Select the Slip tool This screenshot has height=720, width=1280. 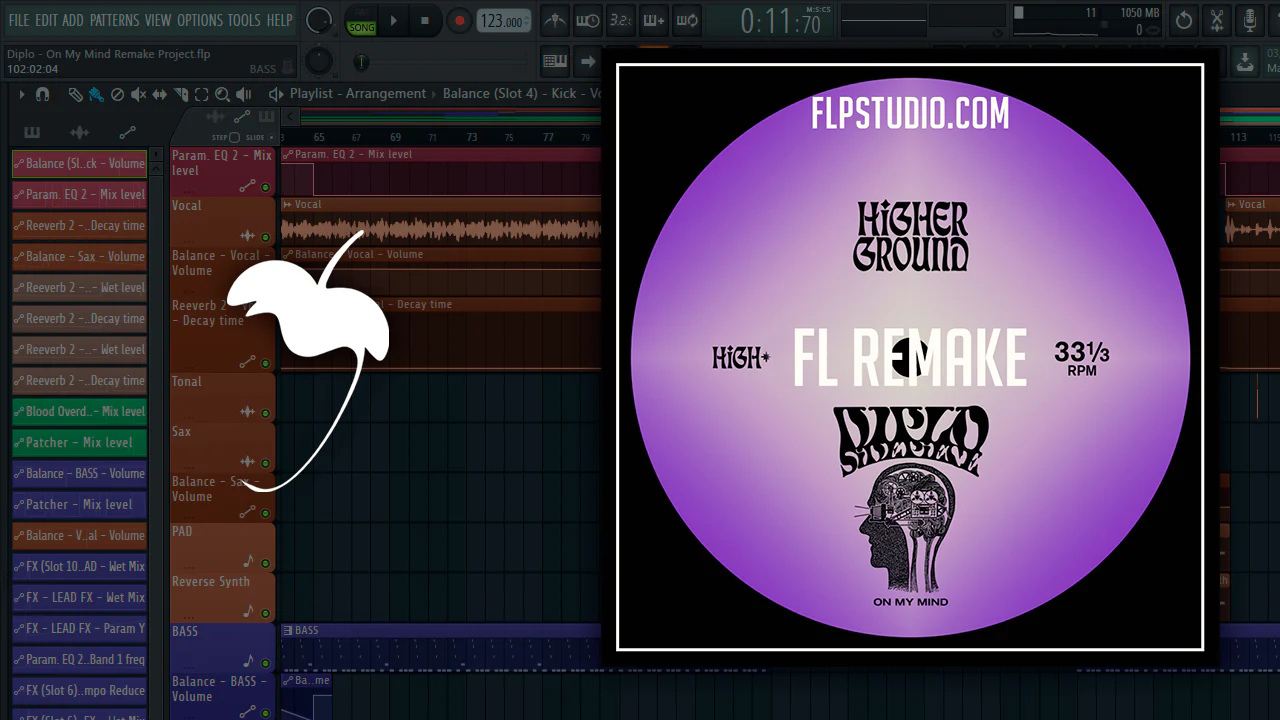(x=160, y=94)
